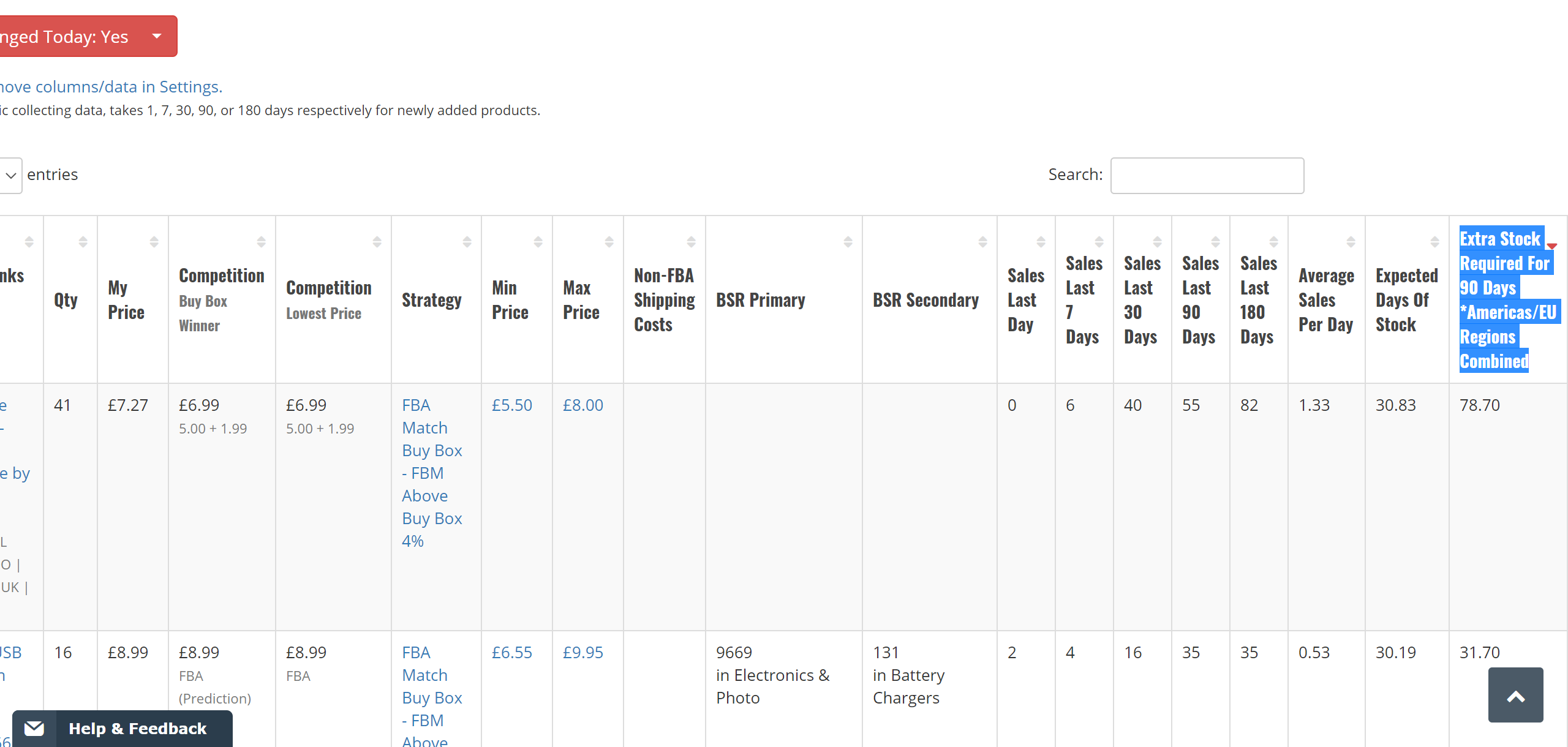The width and height of the screenshot is (1568, 747).
Task: Click Expected Days Of Stock sort icon
Action: click(x=1434, y=242)
